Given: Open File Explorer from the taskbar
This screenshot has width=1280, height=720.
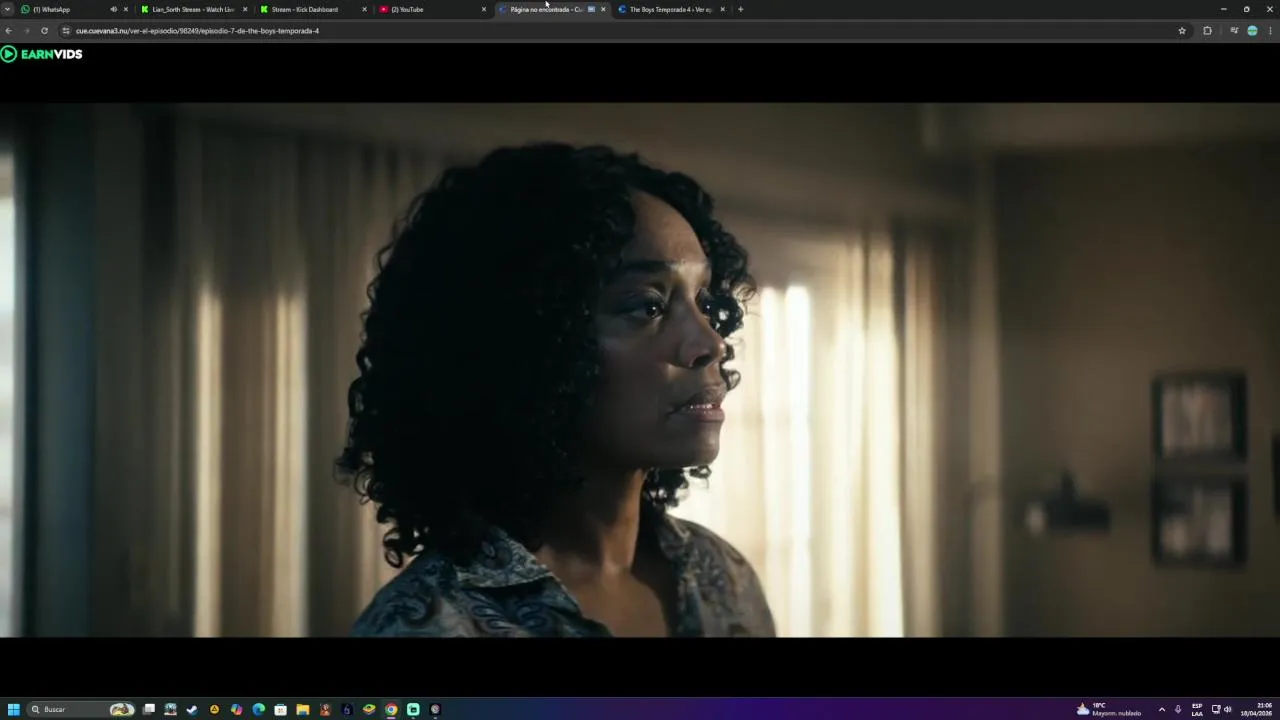Looking at the screenshot, I should click(x=302, y=709).
